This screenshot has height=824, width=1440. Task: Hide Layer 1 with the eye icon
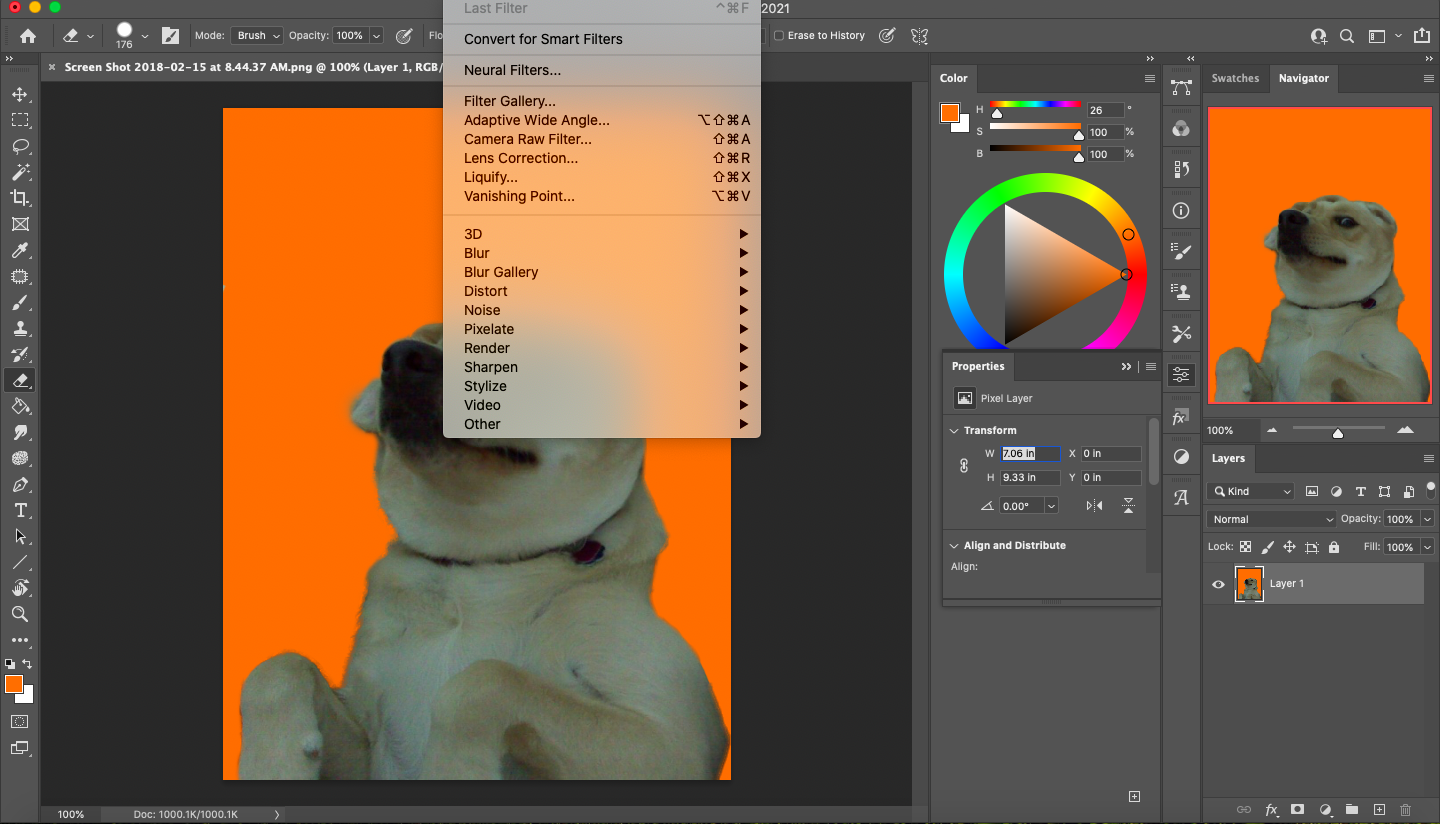point(1218,584)
